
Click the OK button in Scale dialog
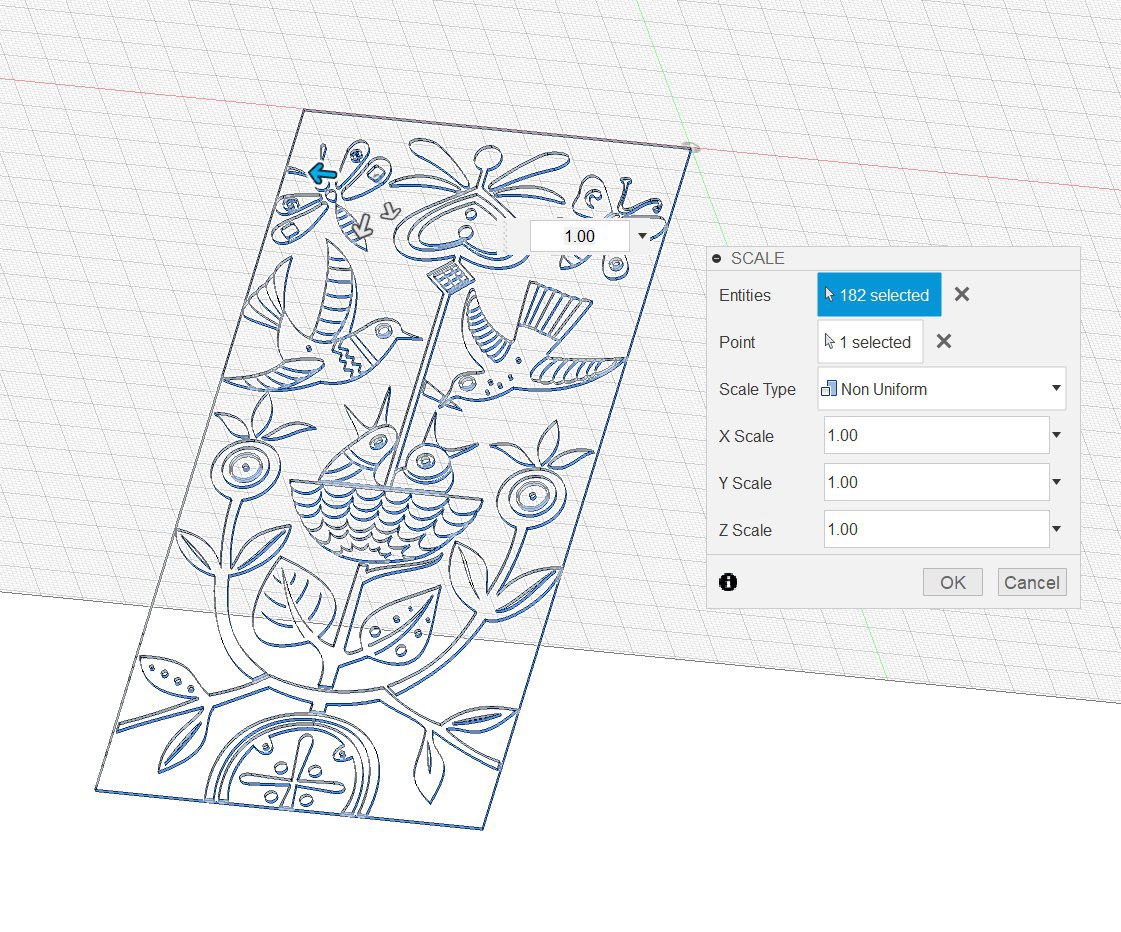click(x=952, y=582)
